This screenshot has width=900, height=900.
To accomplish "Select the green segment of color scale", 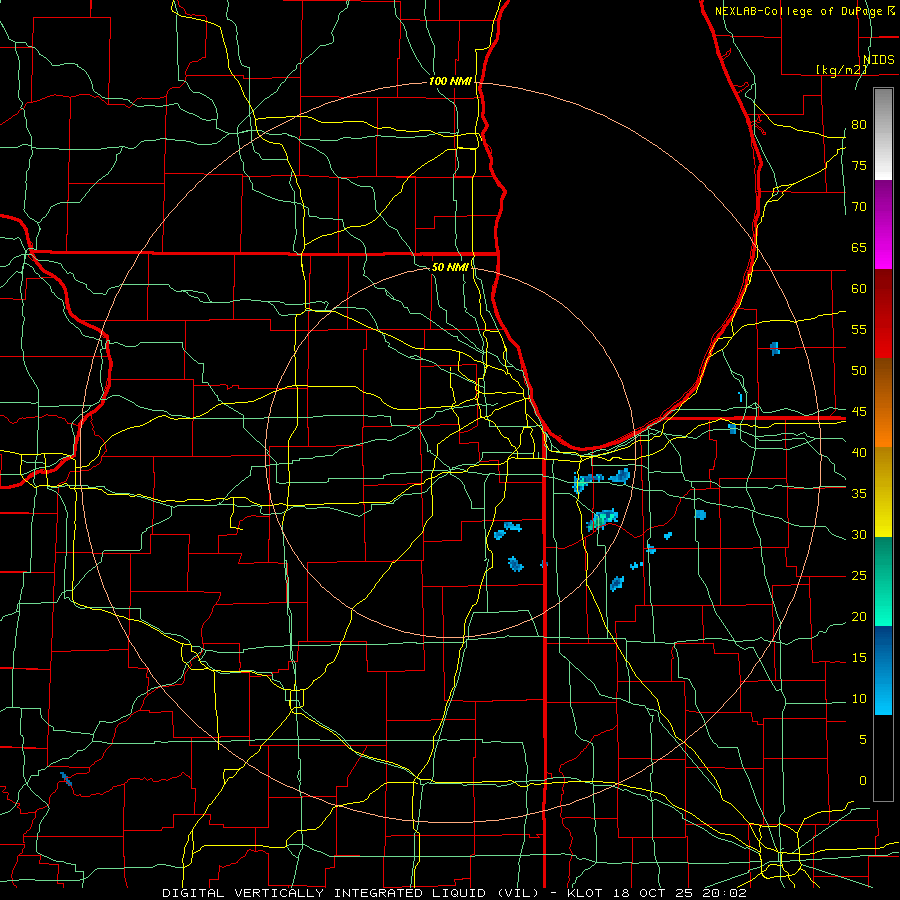I will point(883,581).
